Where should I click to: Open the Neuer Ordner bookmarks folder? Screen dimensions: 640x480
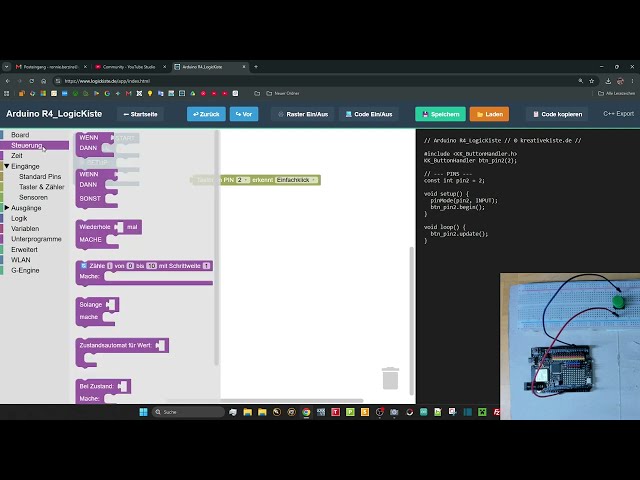[x=283, y=93]
